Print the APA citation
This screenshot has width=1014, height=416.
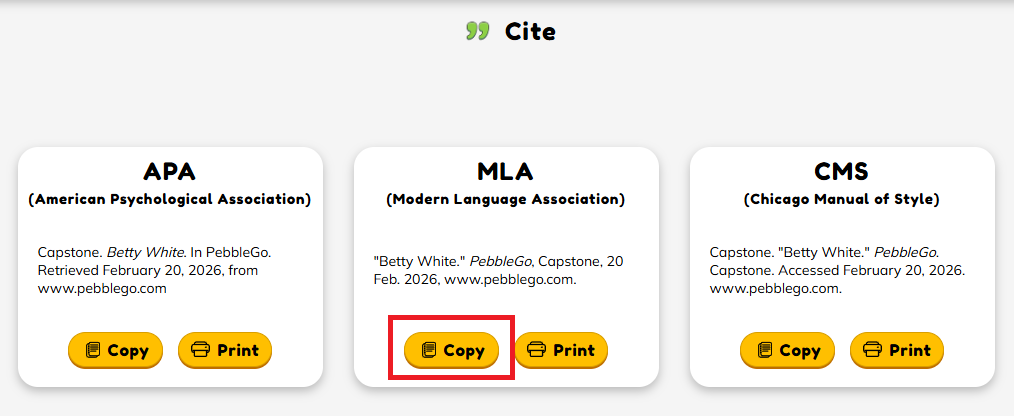point(225,350)
